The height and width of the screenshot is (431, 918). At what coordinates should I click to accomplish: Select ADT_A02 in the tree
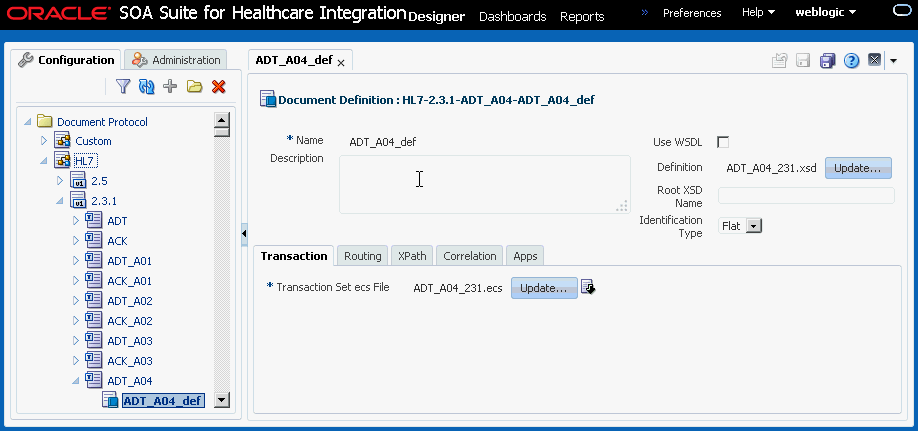(x=129, y=301)
